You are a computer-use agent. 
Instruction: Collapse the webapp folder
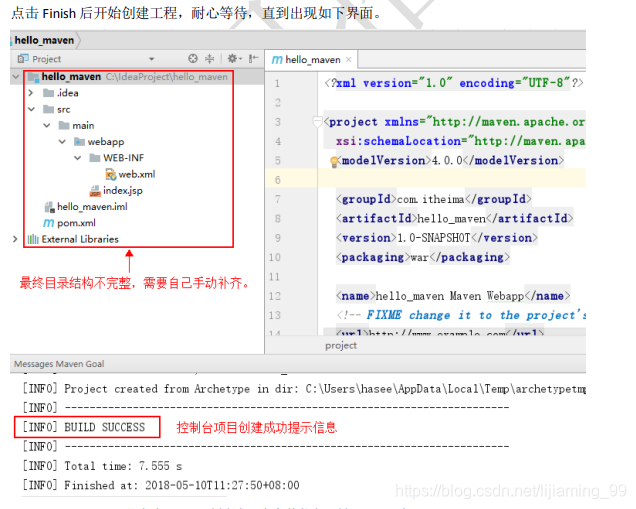coord(62,142)
